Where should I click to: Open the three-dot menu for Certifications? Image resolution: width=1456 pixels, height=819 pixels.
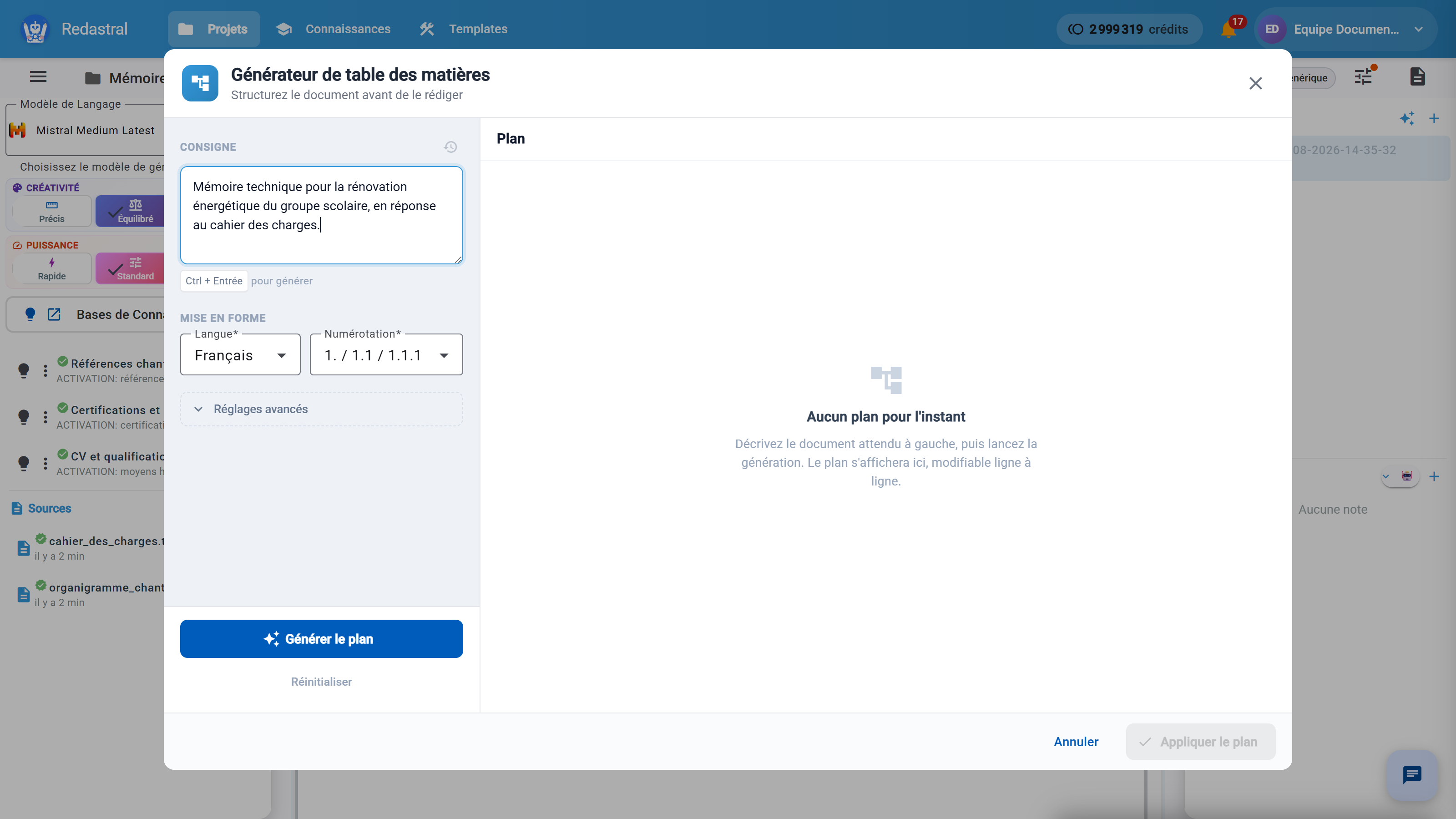point(45,417)
